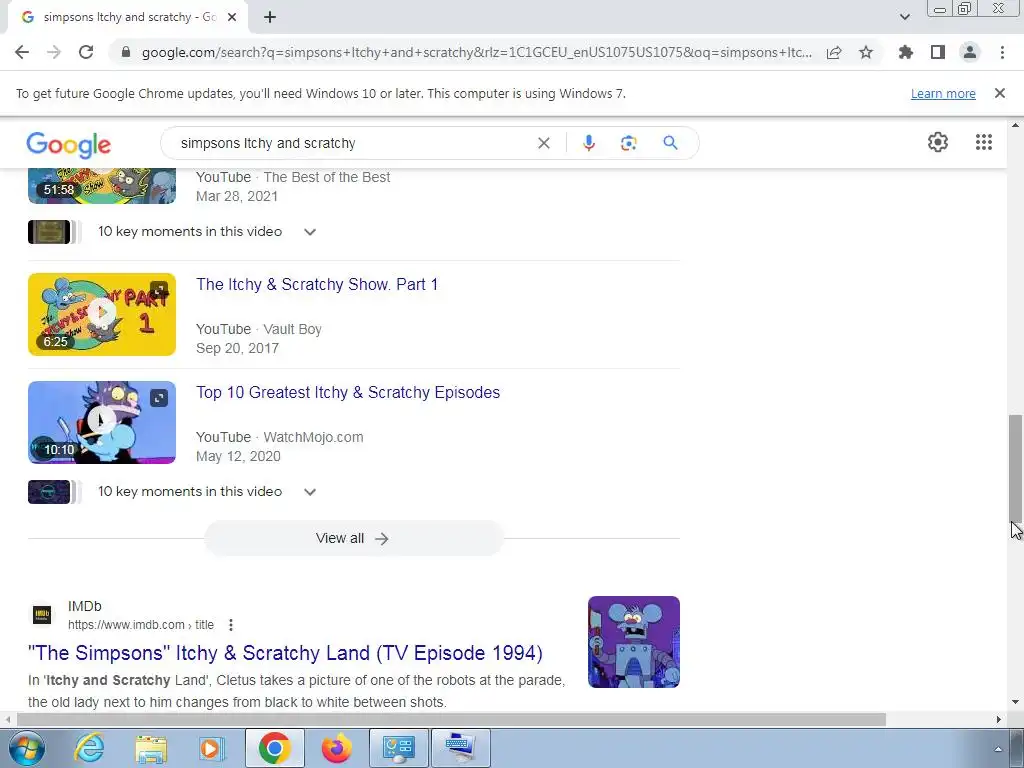
Task: Show hidden system tray icons
Action: pos(998,749)
